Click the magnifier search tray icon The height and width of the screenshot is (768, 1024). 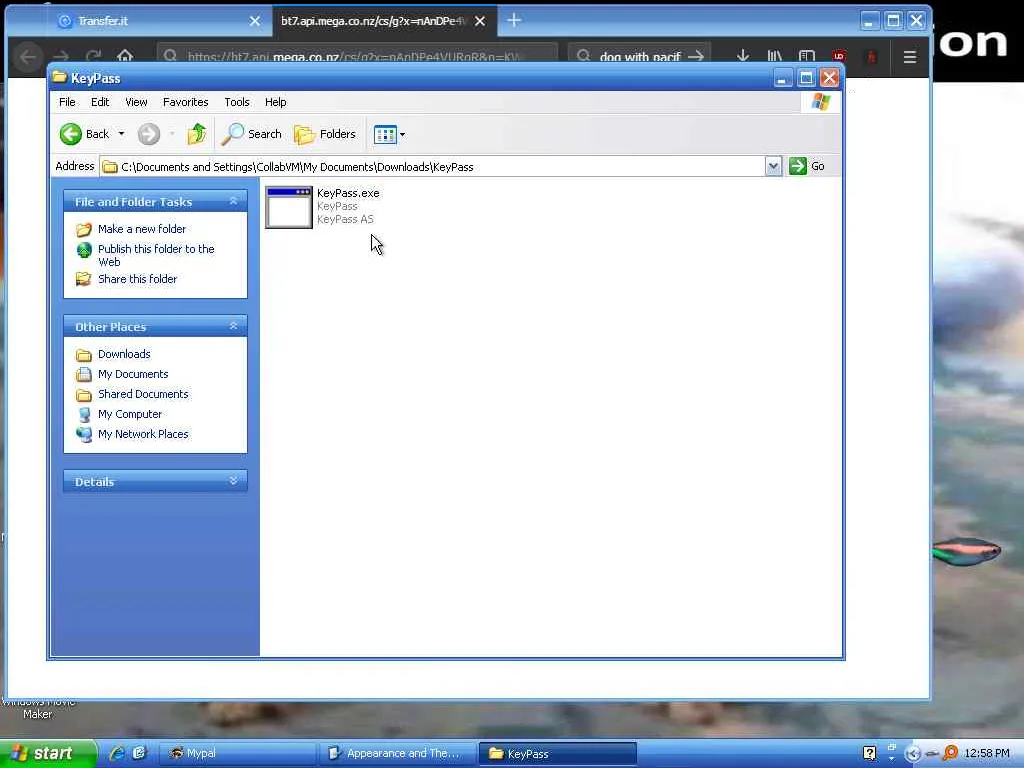click(x=951, y=754)
